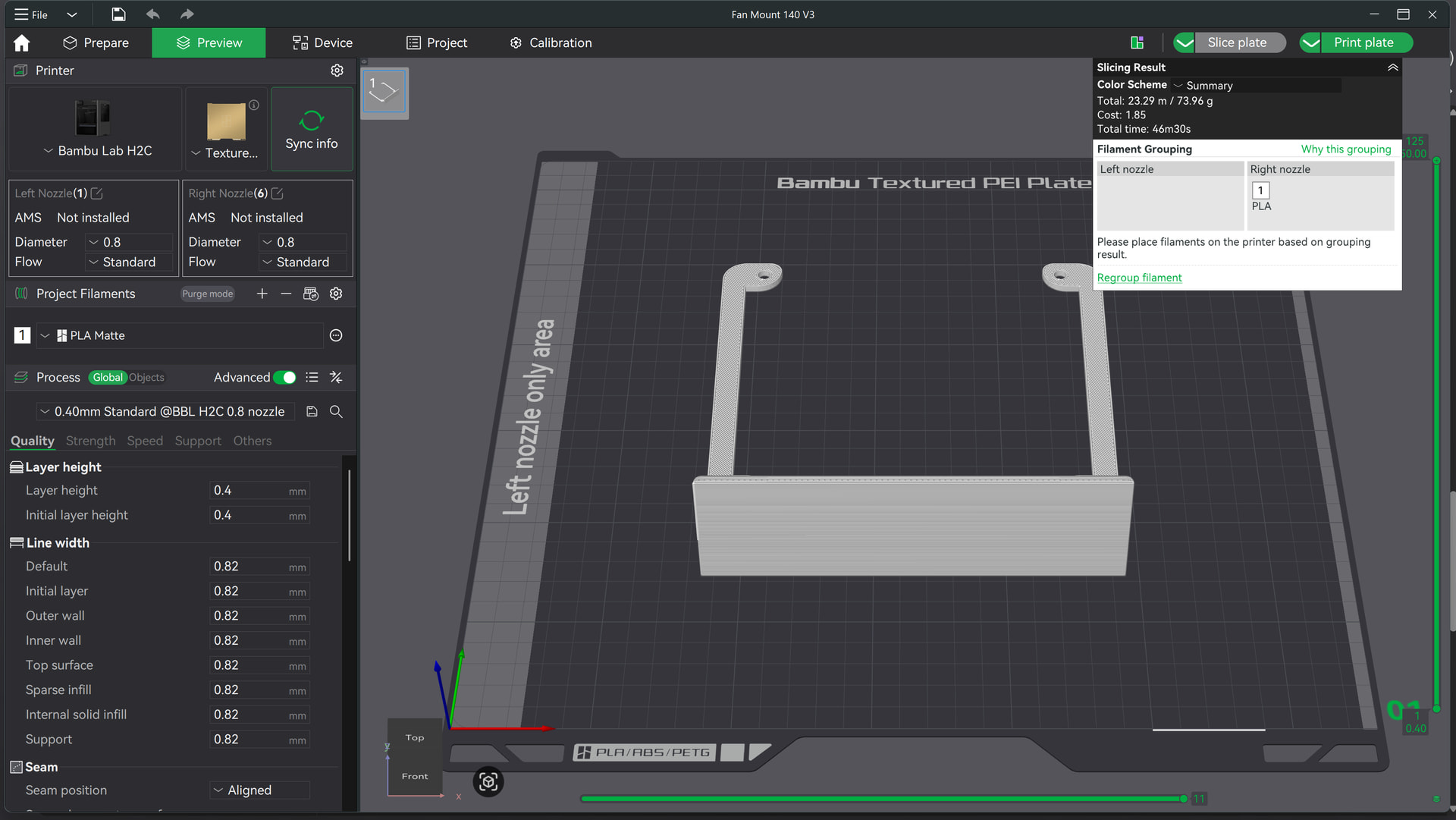
Task: Switch to Calibration tab
Action: click(551, 43)
